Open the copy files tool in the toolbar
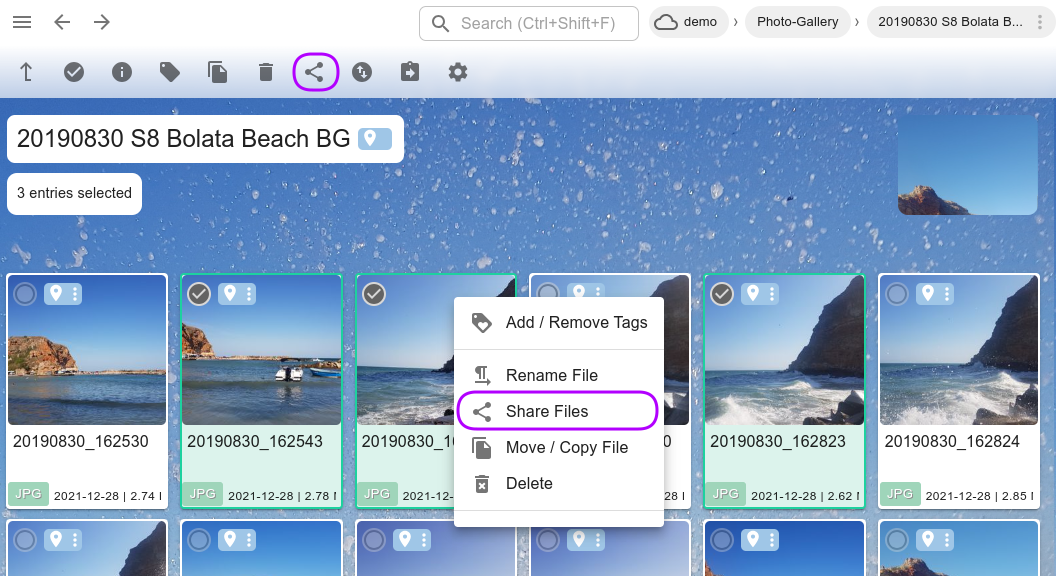1056x576 pixels. point(218,71)
